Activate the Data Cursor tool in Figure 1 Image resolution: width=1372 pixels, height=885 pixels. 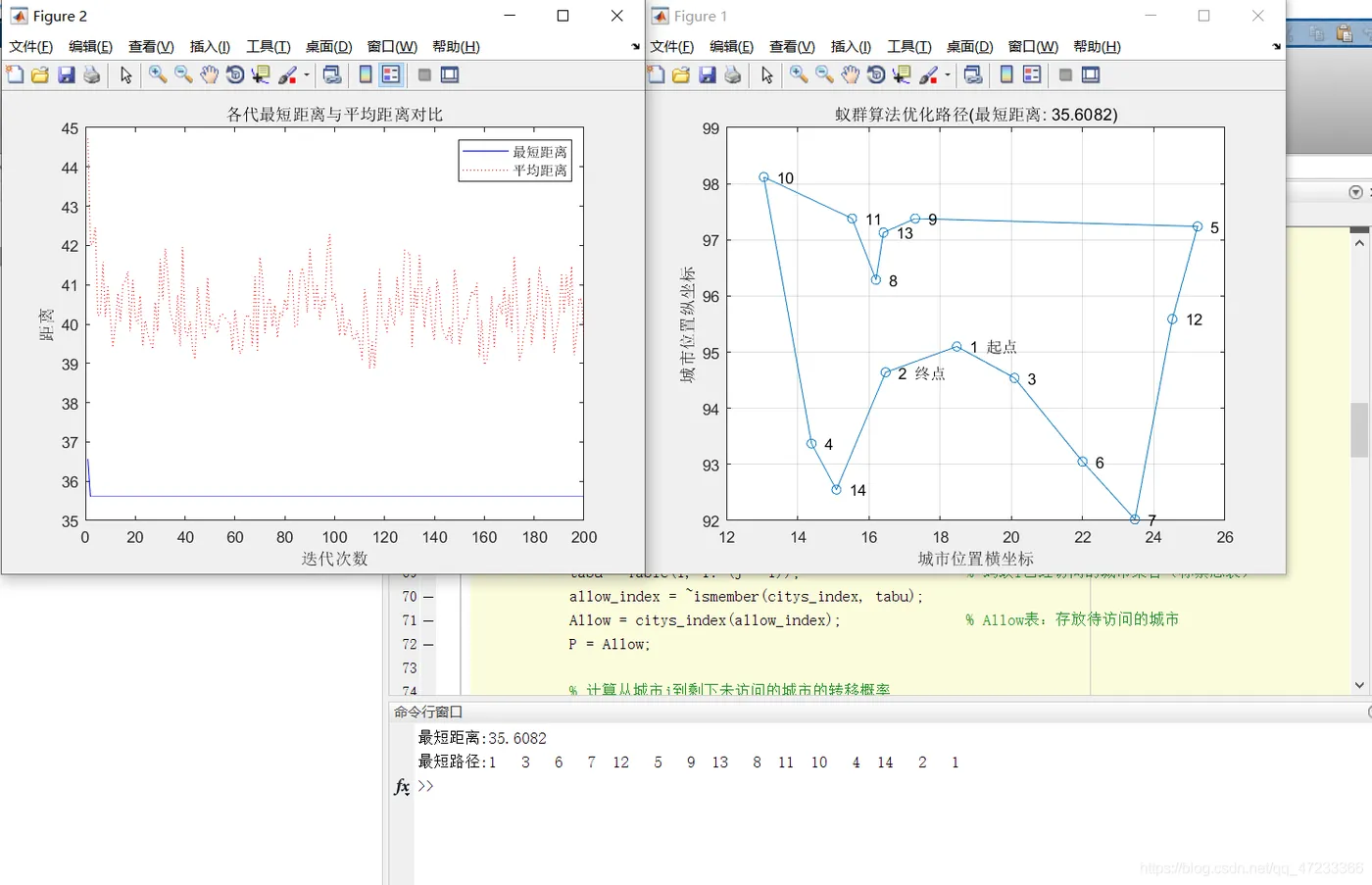tap(902, 74)
